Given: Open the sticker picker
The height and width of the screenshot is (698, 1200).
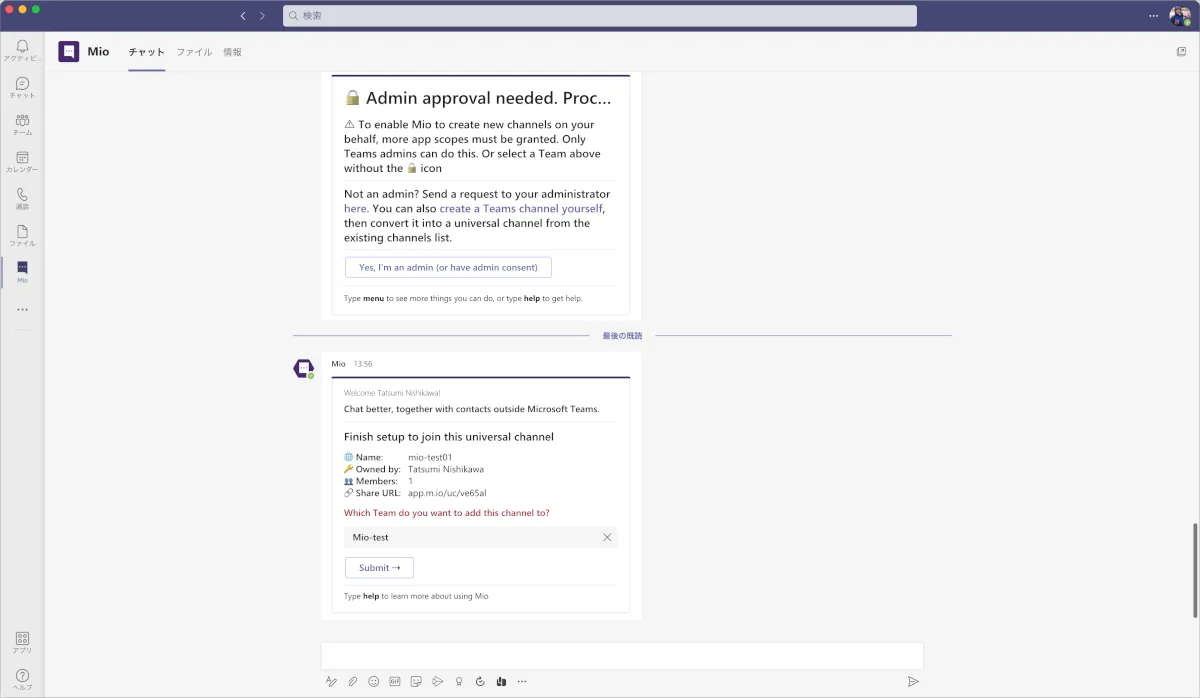Looking at the screenshot, I should click(x=416, y=682).
